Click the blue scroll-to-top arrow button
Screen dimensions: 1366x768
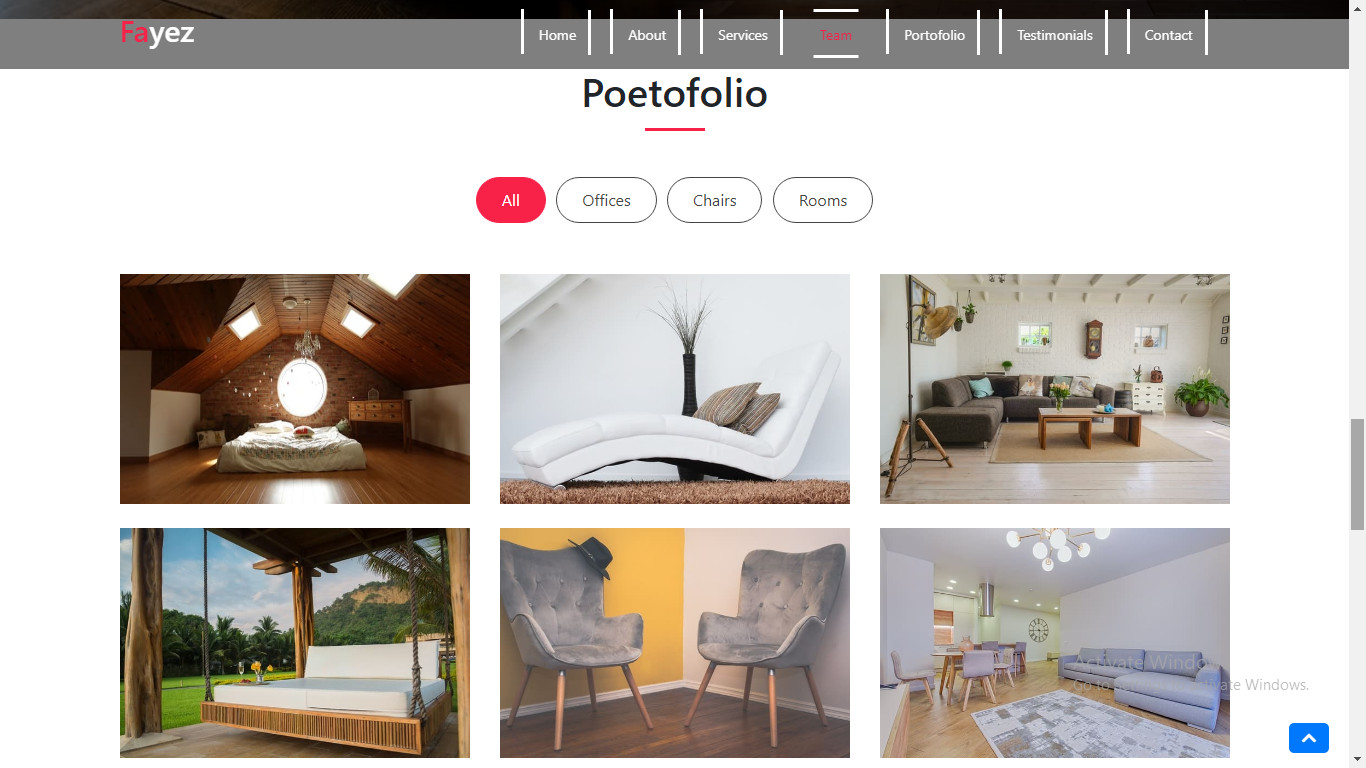(x=1308, y=738)
